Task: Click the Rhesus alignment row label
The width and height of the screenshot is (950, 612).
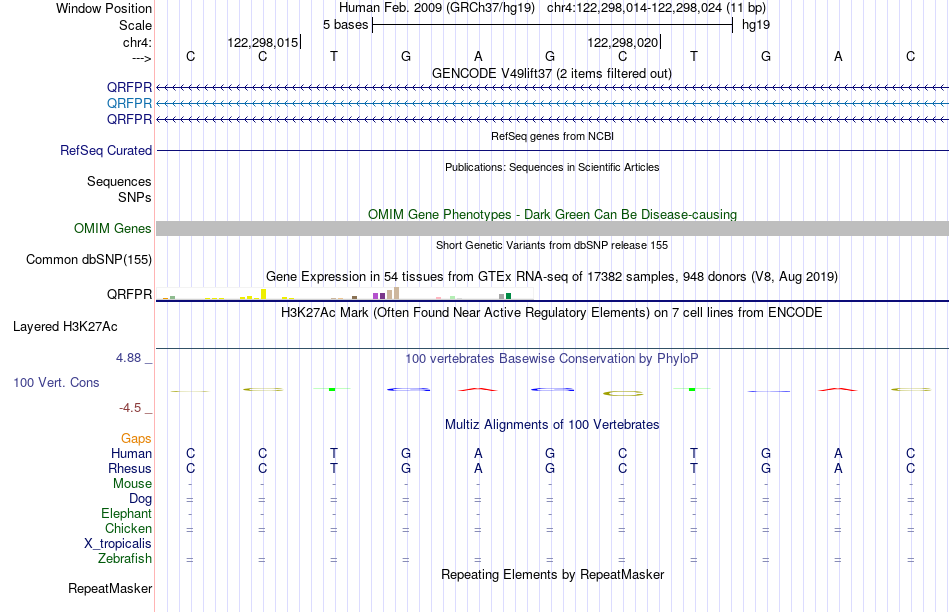Action: pos(130,468)
